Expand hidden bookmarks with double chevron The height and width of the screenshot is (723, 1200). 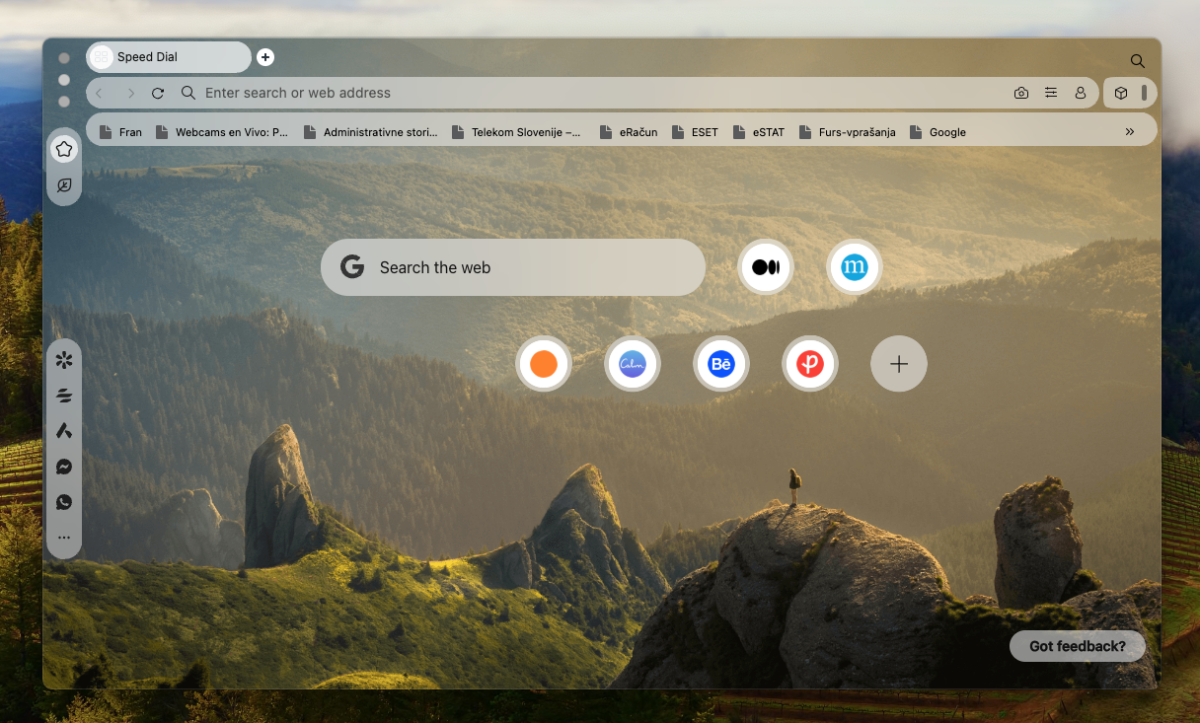point(1130,131)
